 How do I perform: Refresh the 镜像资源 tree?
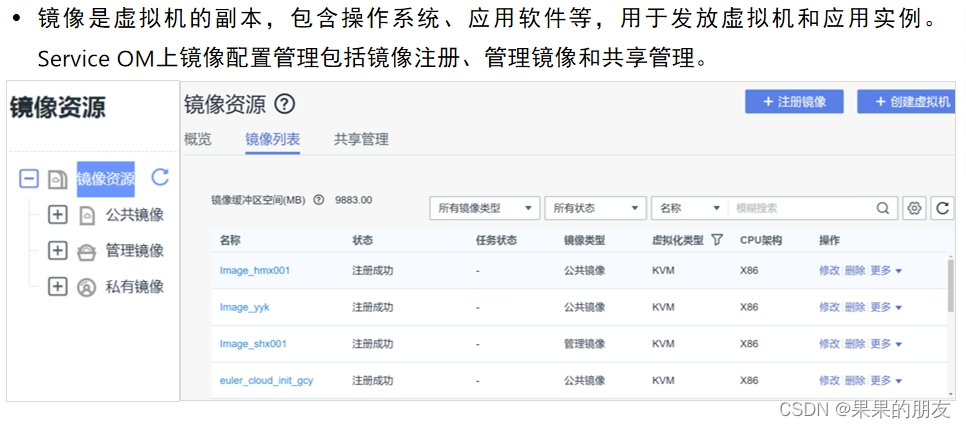click(x=160, y=177)
